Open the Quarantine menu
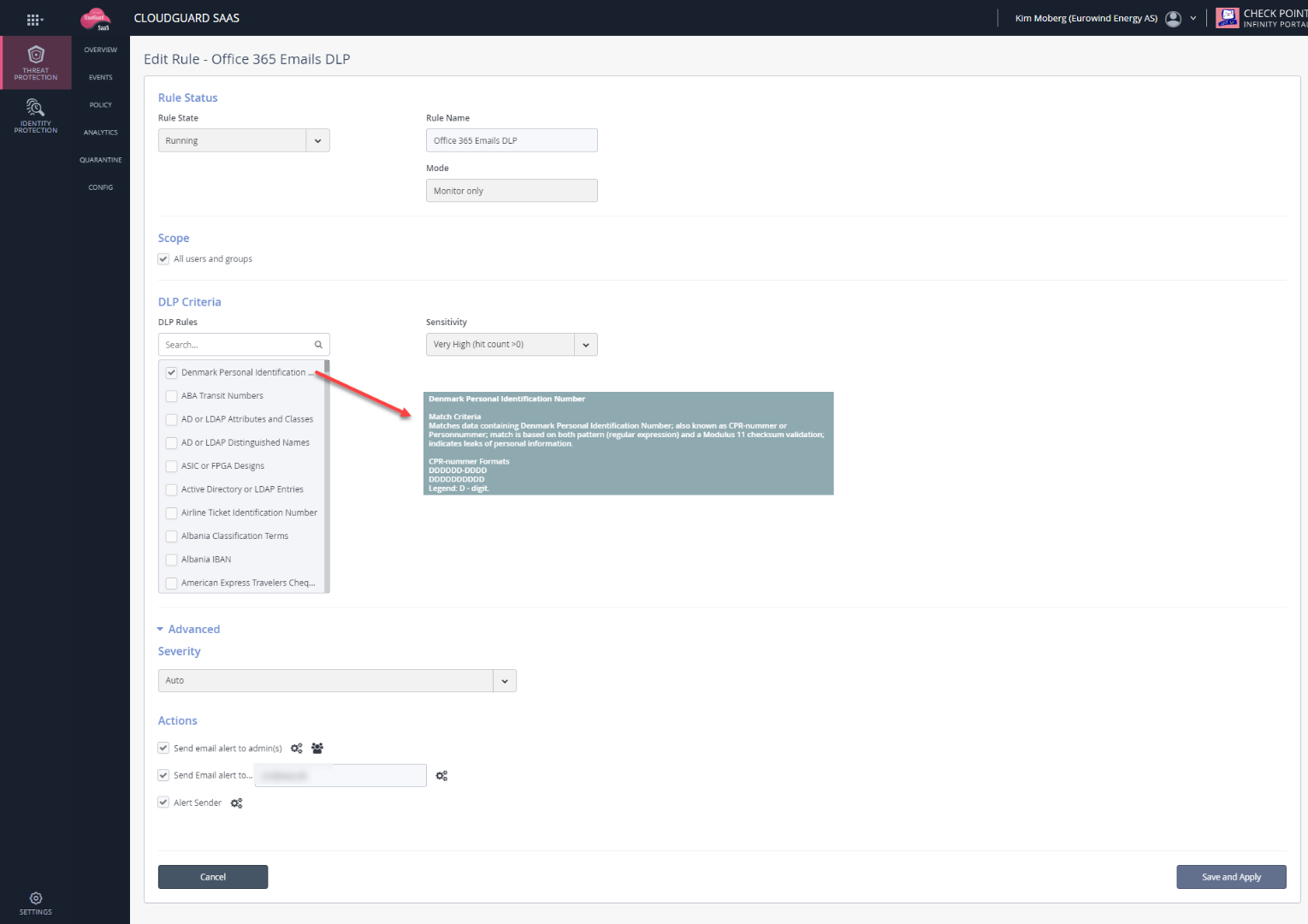Viewport: 1308px width, 924px height. [101, 160]
